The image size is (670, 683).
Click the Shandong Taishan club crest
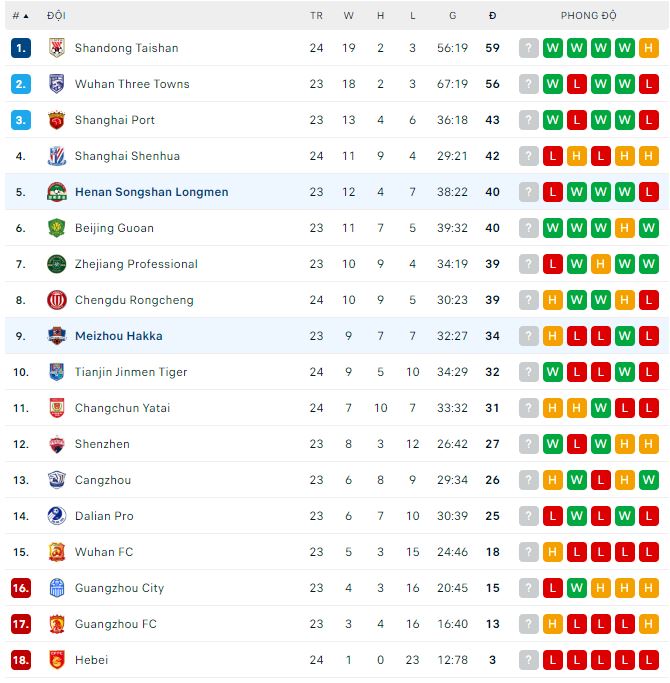click(x=57, y=48)
